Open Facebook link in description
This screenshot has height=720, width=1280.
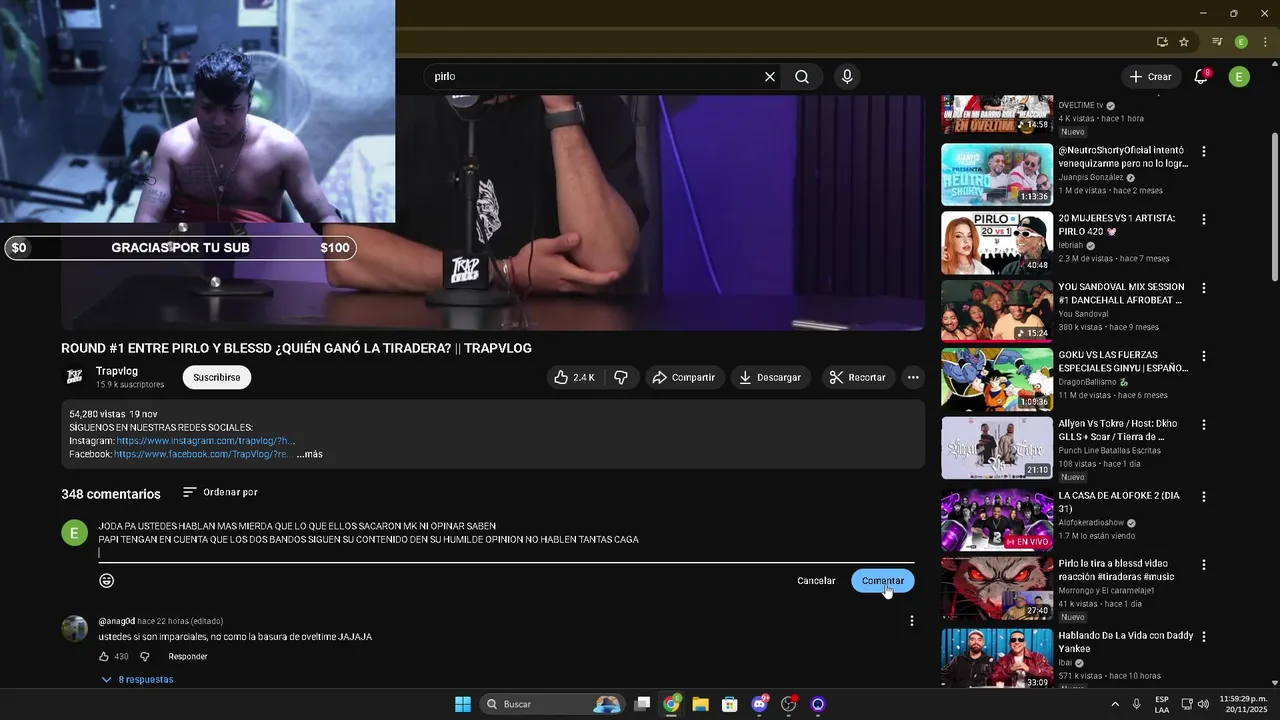pos(203,455)
